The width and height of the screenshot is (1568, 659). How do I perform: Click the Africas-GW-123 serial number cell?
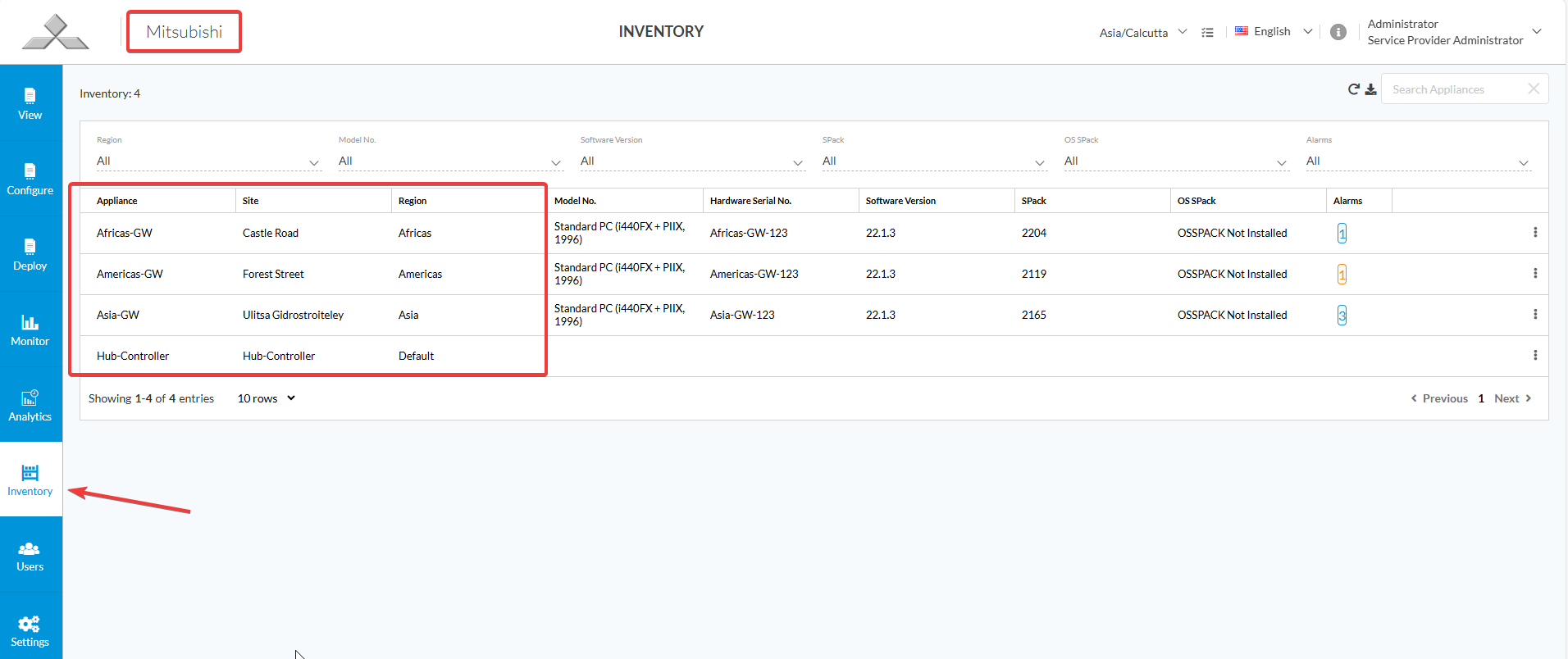749,233
